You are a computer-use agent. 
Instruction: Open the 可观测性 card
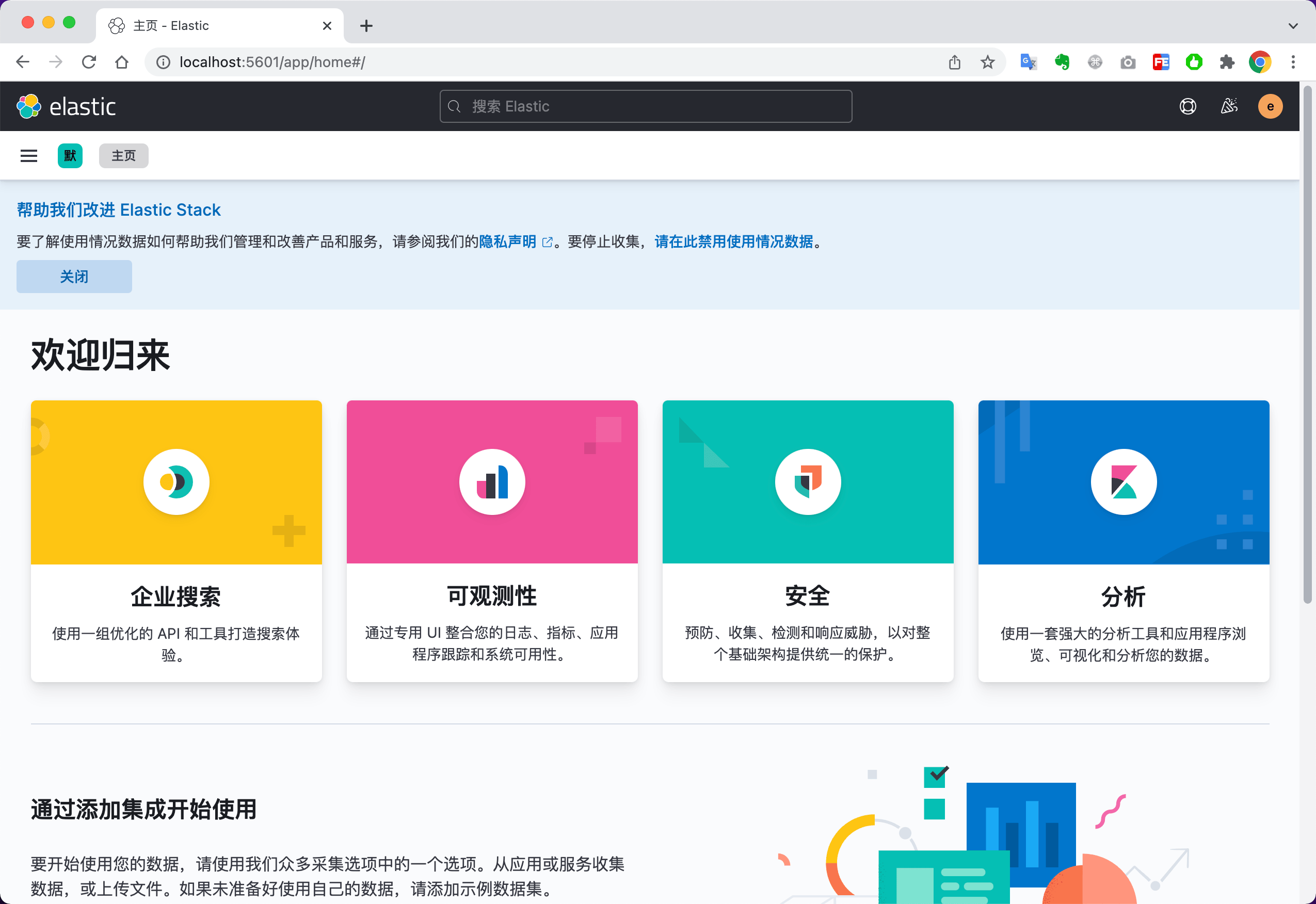[492, 541]
